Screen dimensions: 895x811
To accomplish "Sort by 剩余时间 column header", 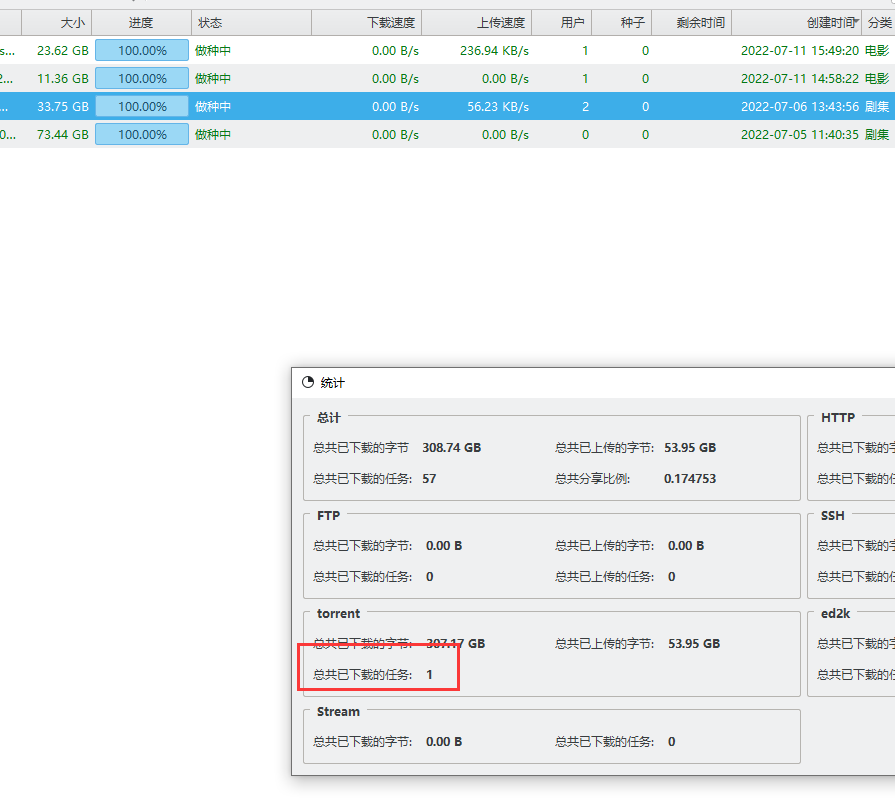I will (691, 23).
